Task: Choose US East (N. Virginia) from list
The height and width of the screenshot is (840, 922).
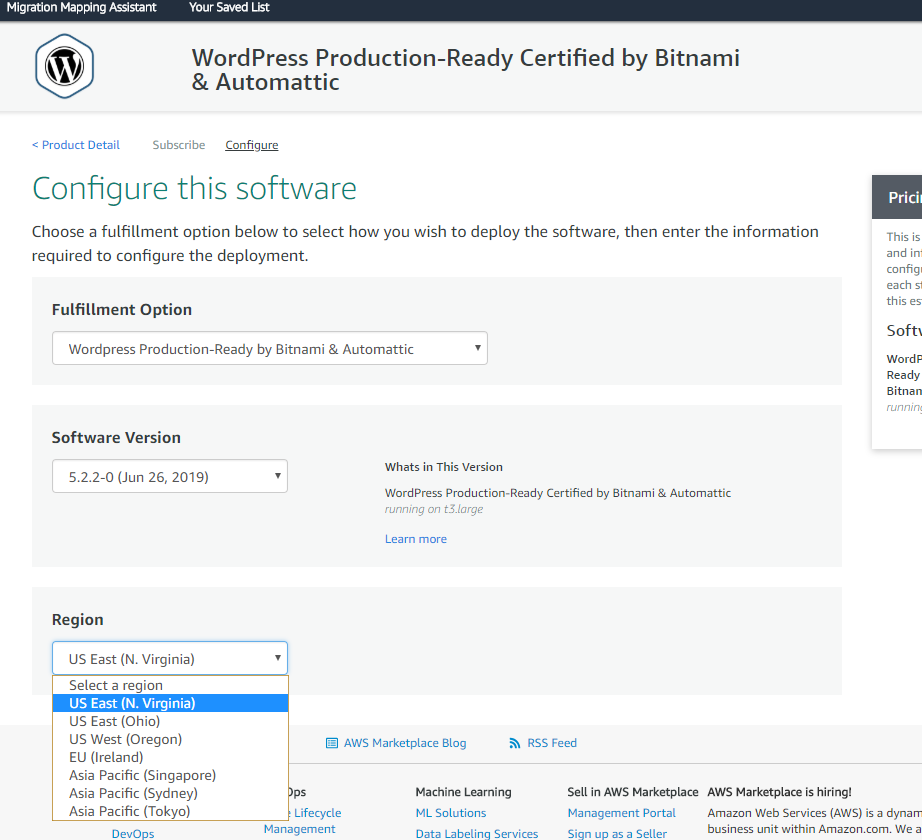Action: [x=171, y=703]
